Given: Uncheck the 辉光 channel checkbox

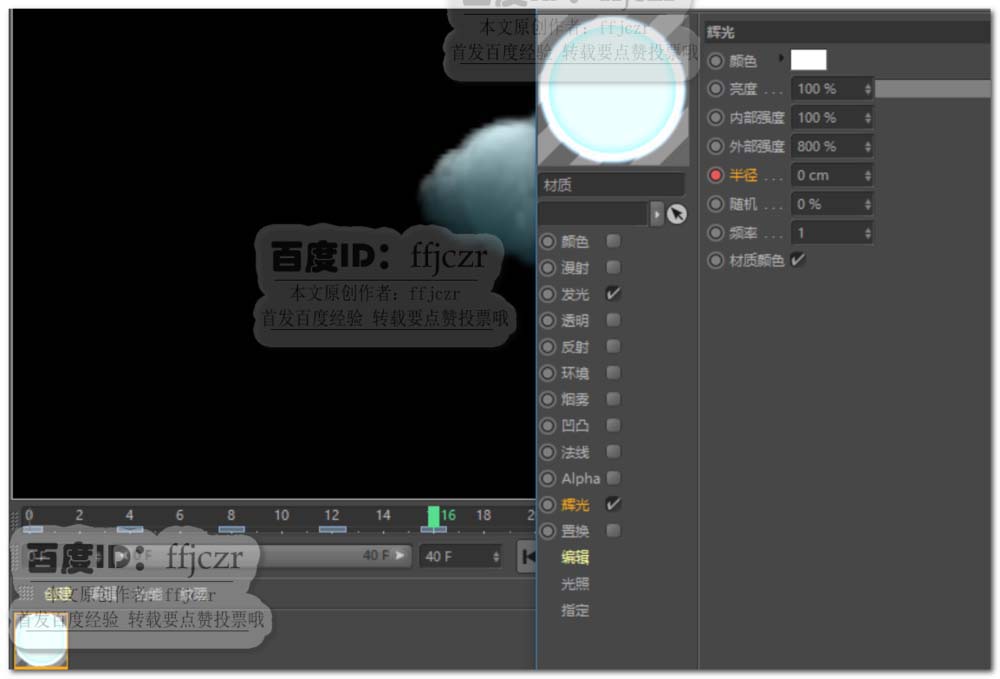Looking at the screenshot, I should pyautogui.click(x=614, y=504).
